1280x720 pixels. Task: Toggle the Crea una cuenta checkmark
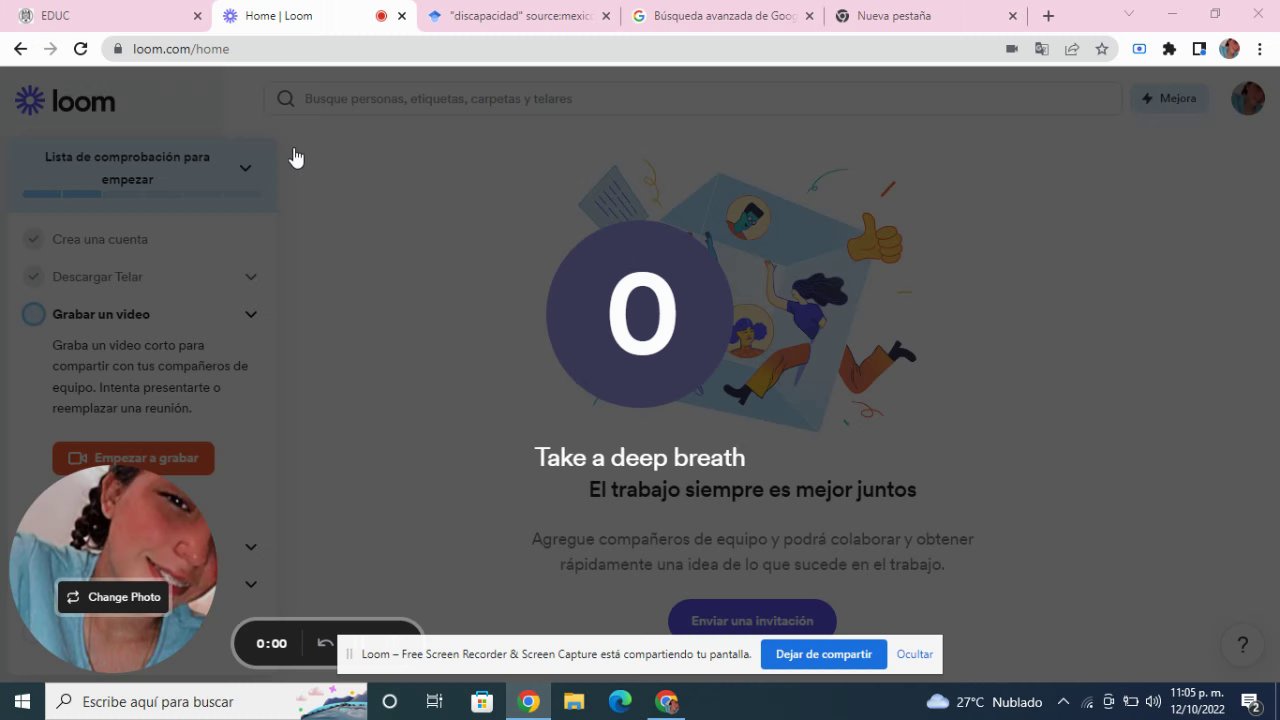[34, 239]
